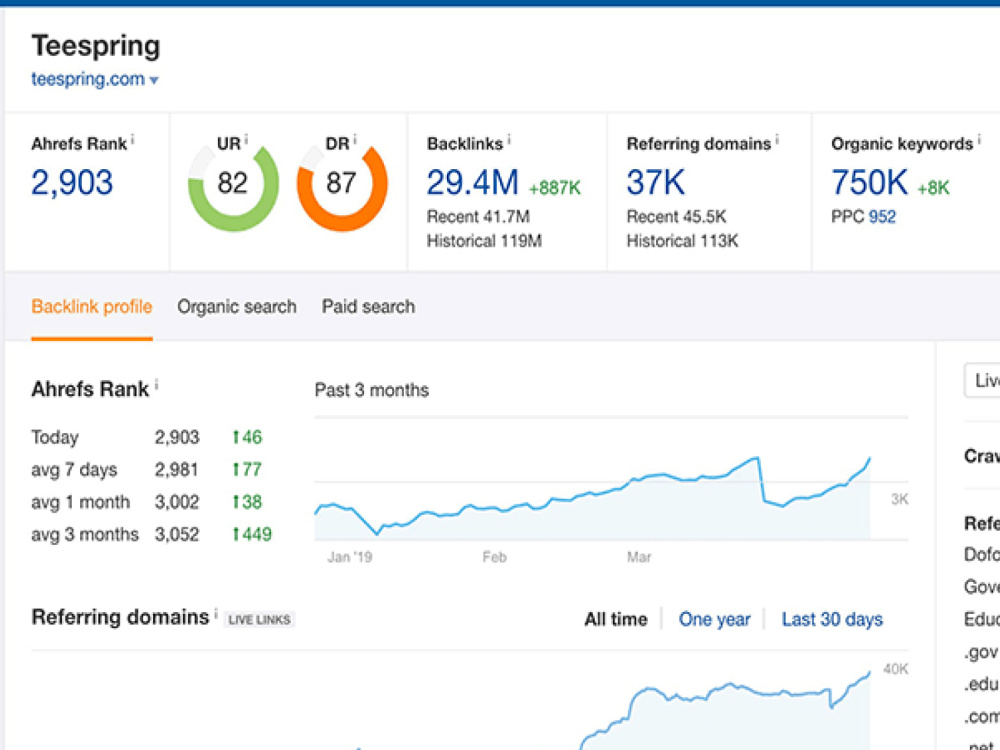
Task: Click info icon beside Ahrefs Rank chart title
Action: tap(156, 385)
